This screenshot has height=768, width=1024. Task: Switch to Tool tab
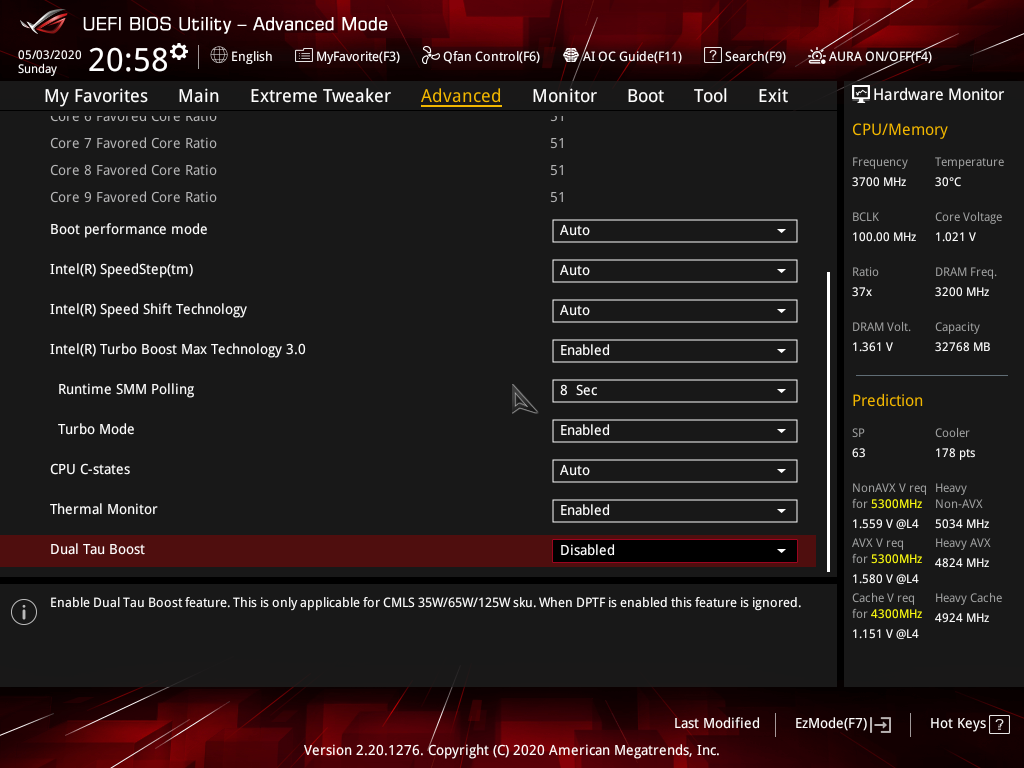(x=711, y=96)
